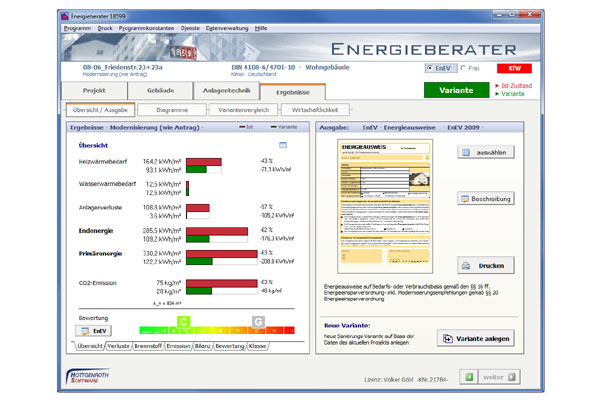Switch to the Gebäude tab
600x400 pixels.
click(160, 91)
